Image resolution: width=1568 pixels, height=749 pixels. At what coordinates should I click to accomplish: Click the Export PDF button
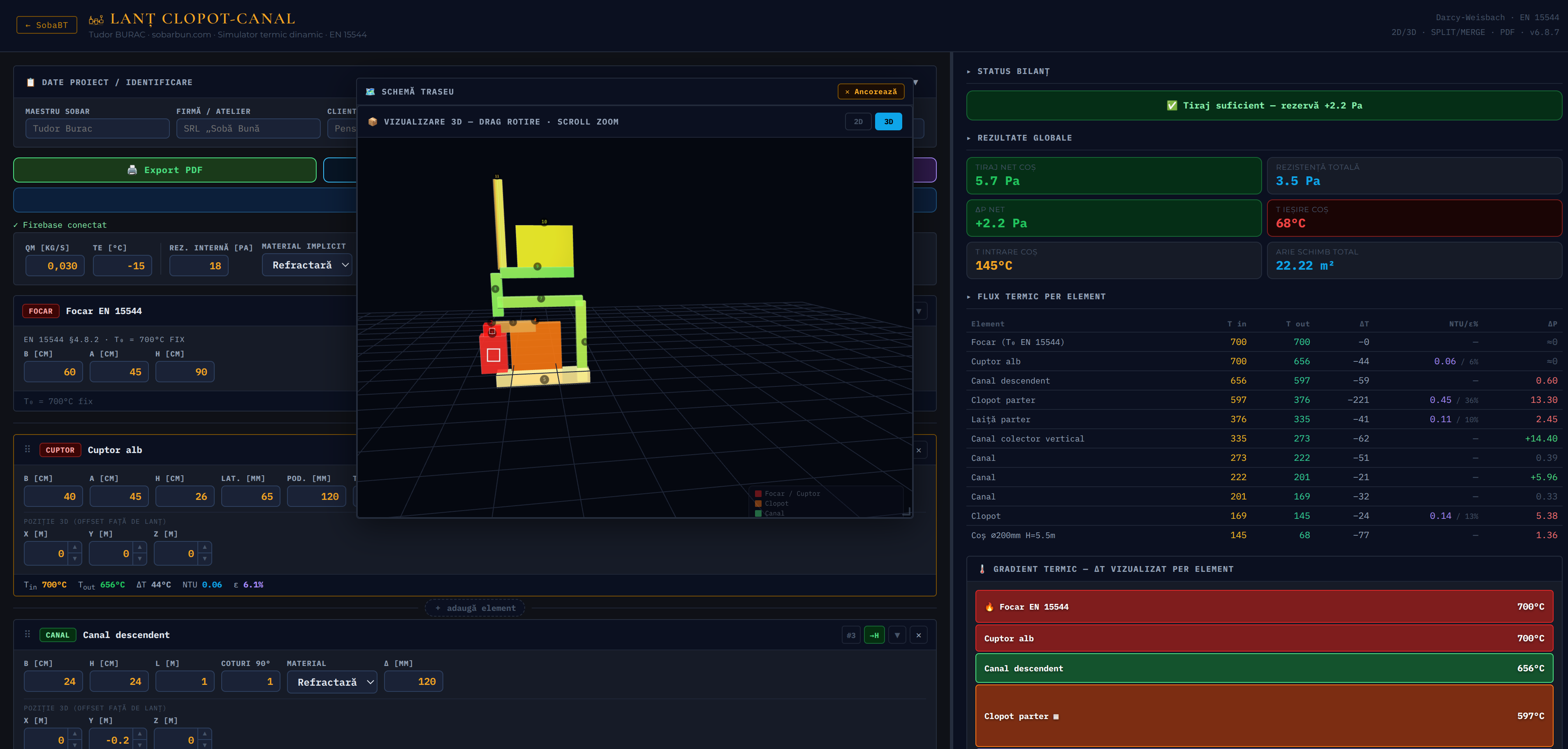pos(165,170)
